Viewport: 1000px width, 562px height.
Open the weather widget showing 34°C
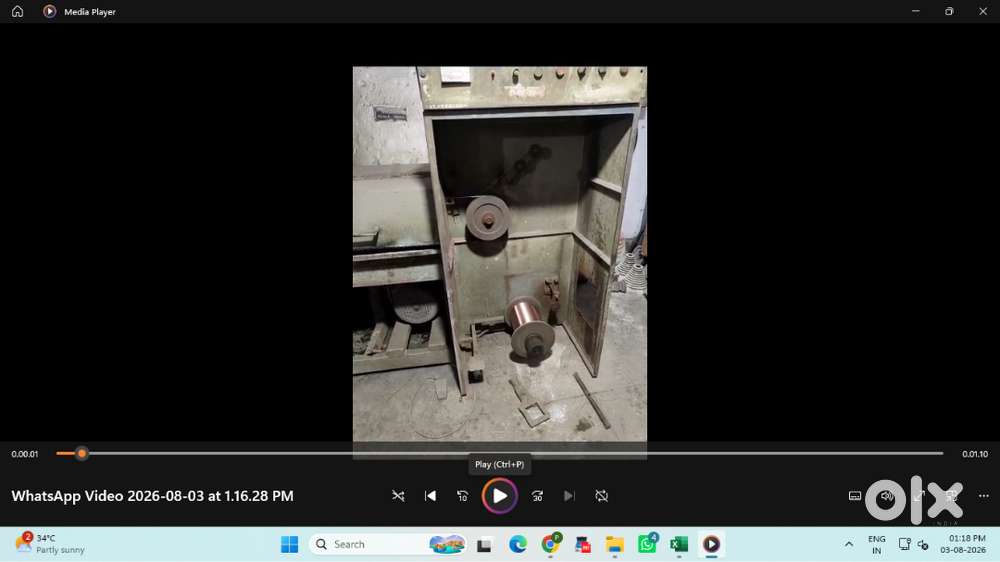[x=50, y=544]
